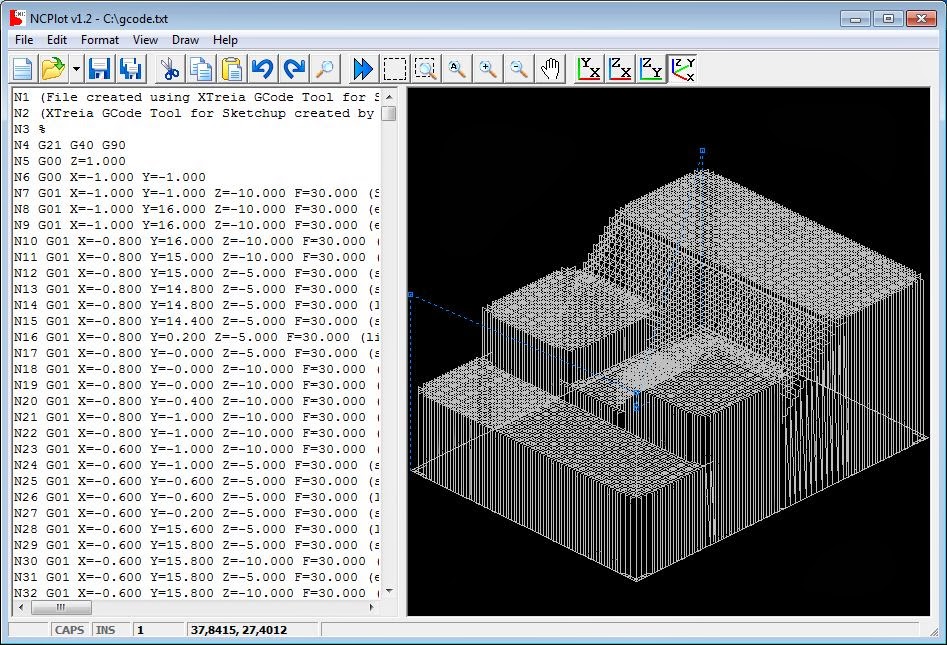Toggle the selection rectangle mode
947x645 pixels.
pyautogui.click(x=394, y=68)
